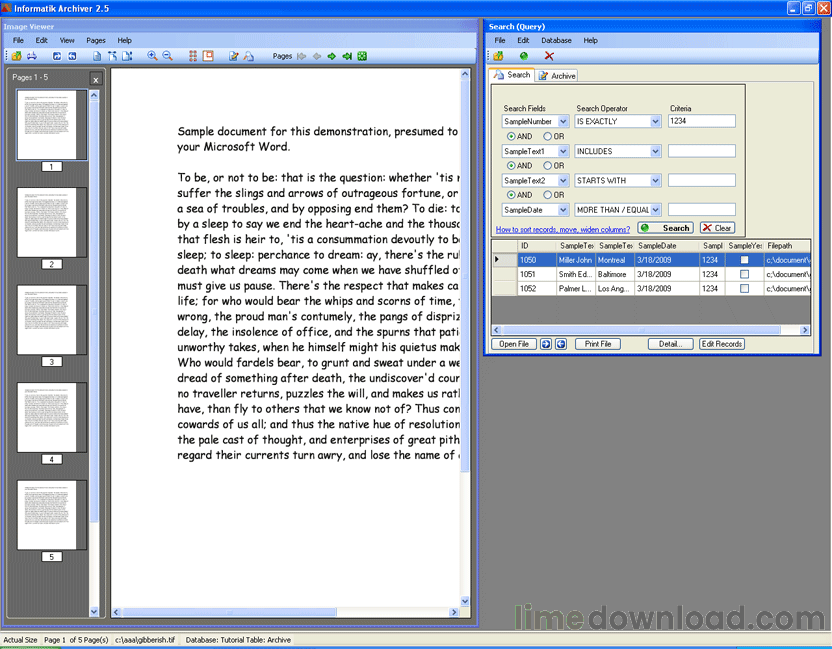The width and height of the screenshot is (832, 649).
Task: Open the sorting records help link
Action: [562, 228]
